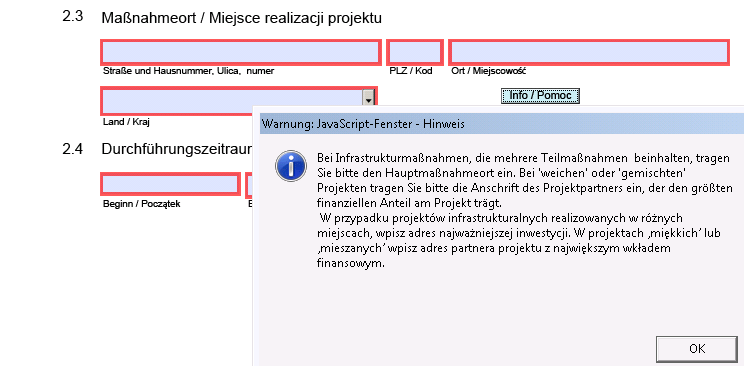744x366 pixels.
Task: Open the Info / Pomoc help button
Action: (540, 96)
